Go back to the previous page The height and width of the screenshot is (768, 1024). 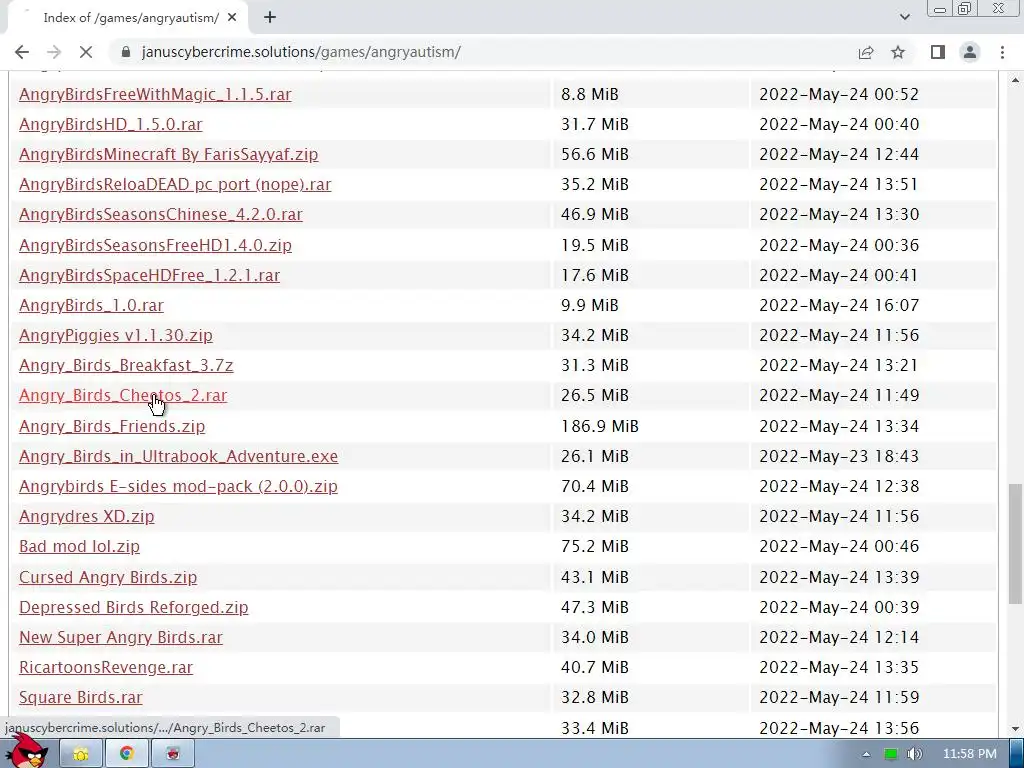(x=22, y=52)
